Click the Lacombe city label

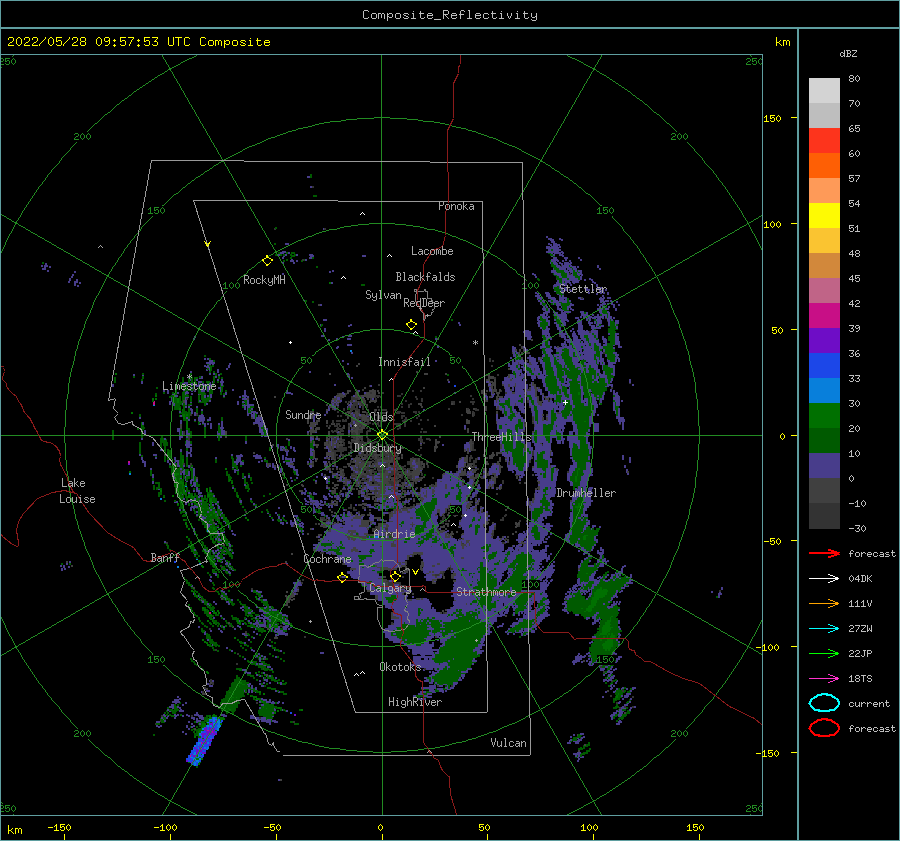tap(432, 251)
